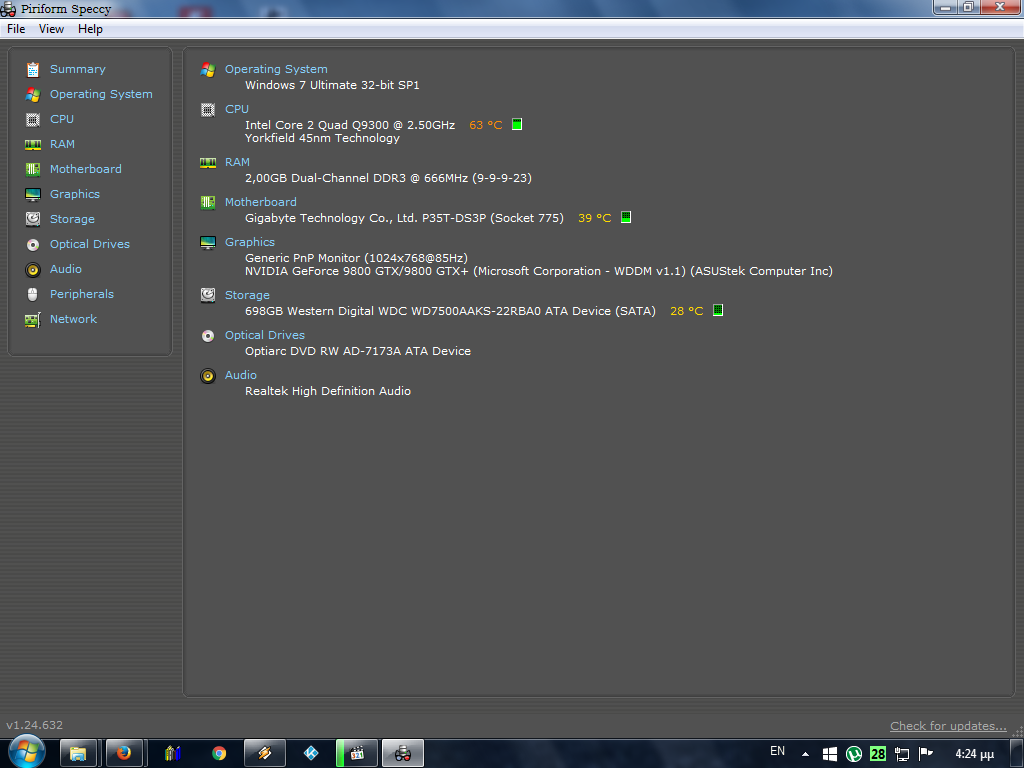Click the Graphics monitor icon in sidebar
This screenshot has width=1024, height=768.
click(x=33, y=195)
